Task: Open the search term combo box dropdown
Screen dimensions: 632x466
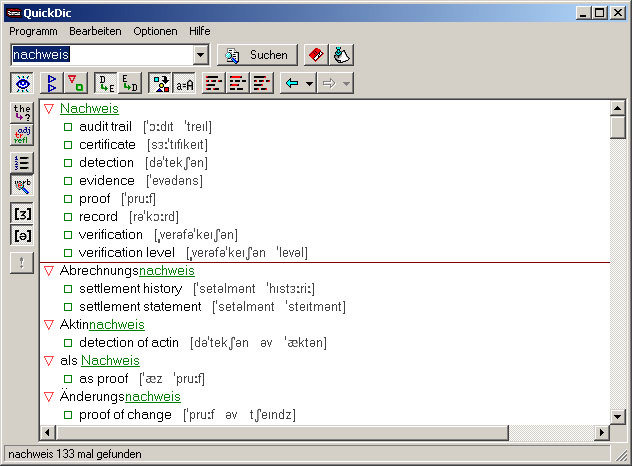Action: coord(200,55)
